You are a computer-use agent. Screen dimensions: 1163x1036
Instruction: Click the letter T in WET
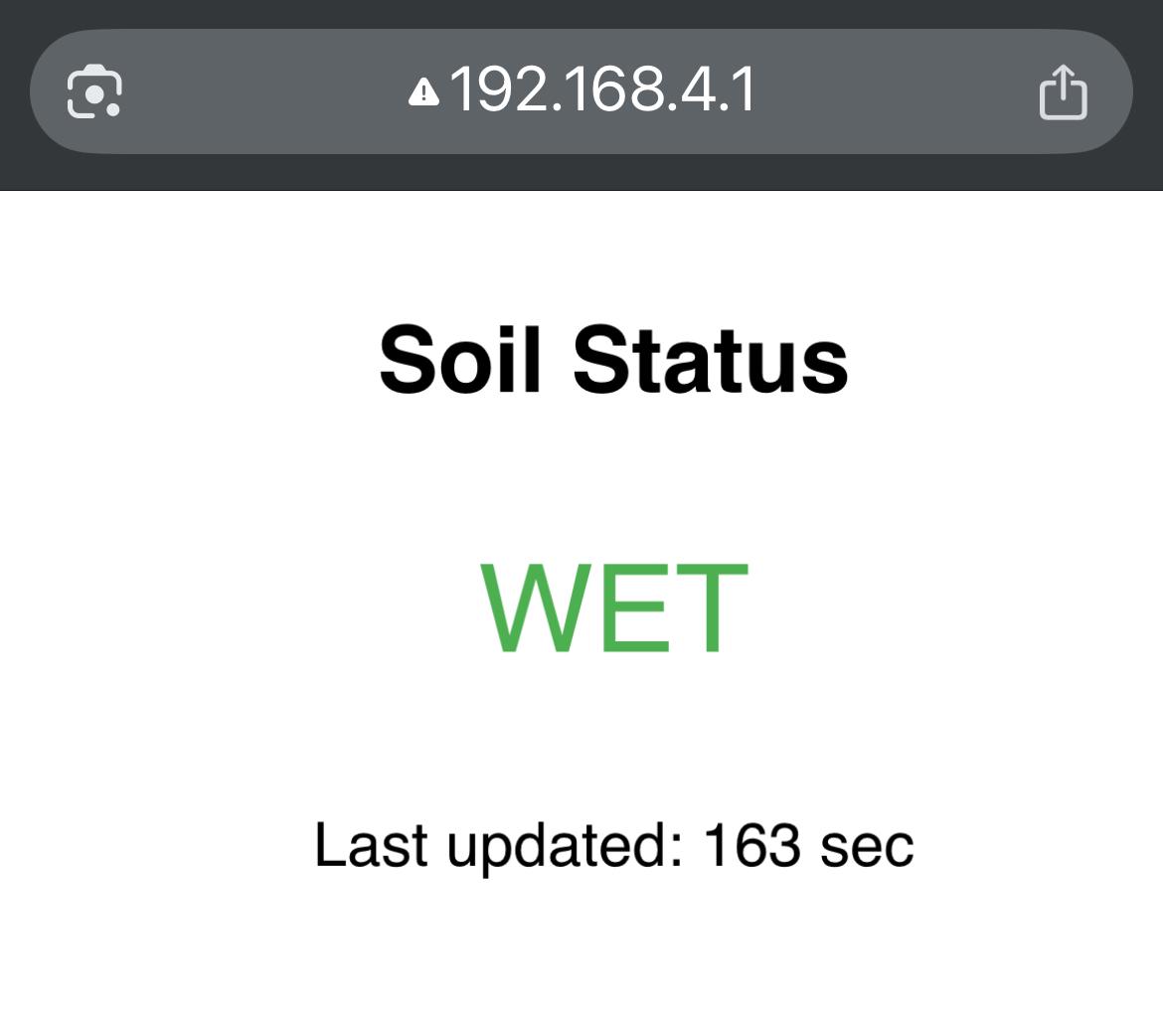click(x=712, y=607)
